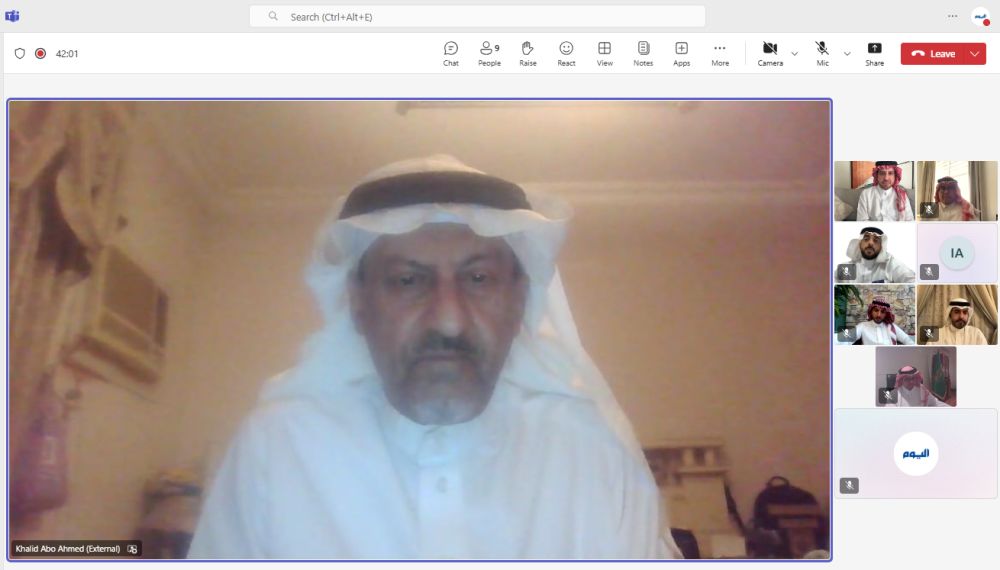1000x570 pixels.
Task: Click the red recording indicator
Action: coord(40,54)
